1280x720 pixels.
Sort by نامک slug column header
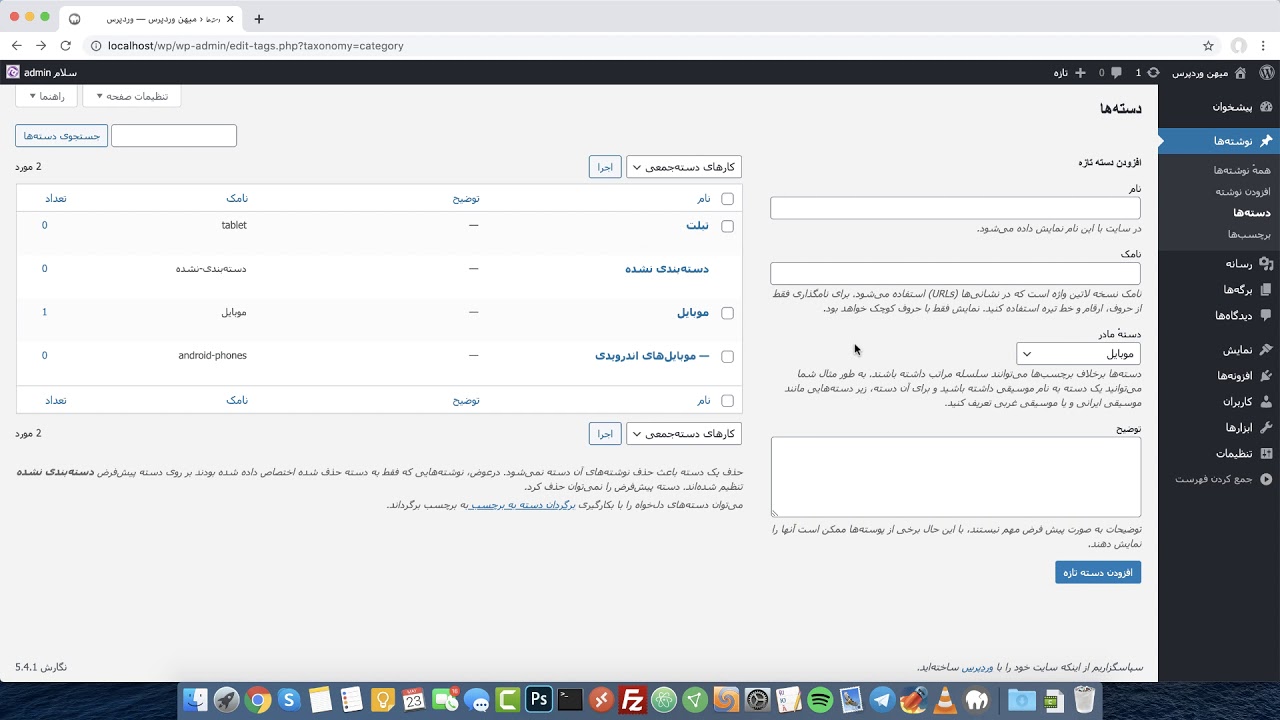tap(237, 198)
